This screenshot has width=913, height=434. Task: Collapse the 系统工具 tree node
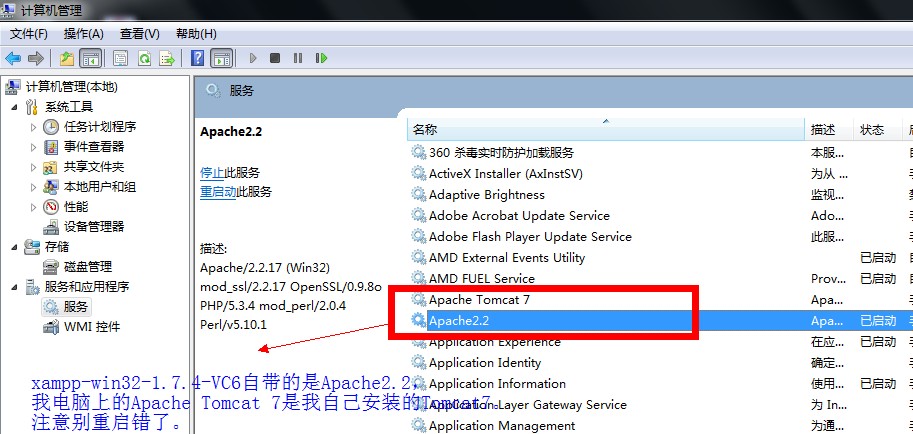tap(14, 107)
